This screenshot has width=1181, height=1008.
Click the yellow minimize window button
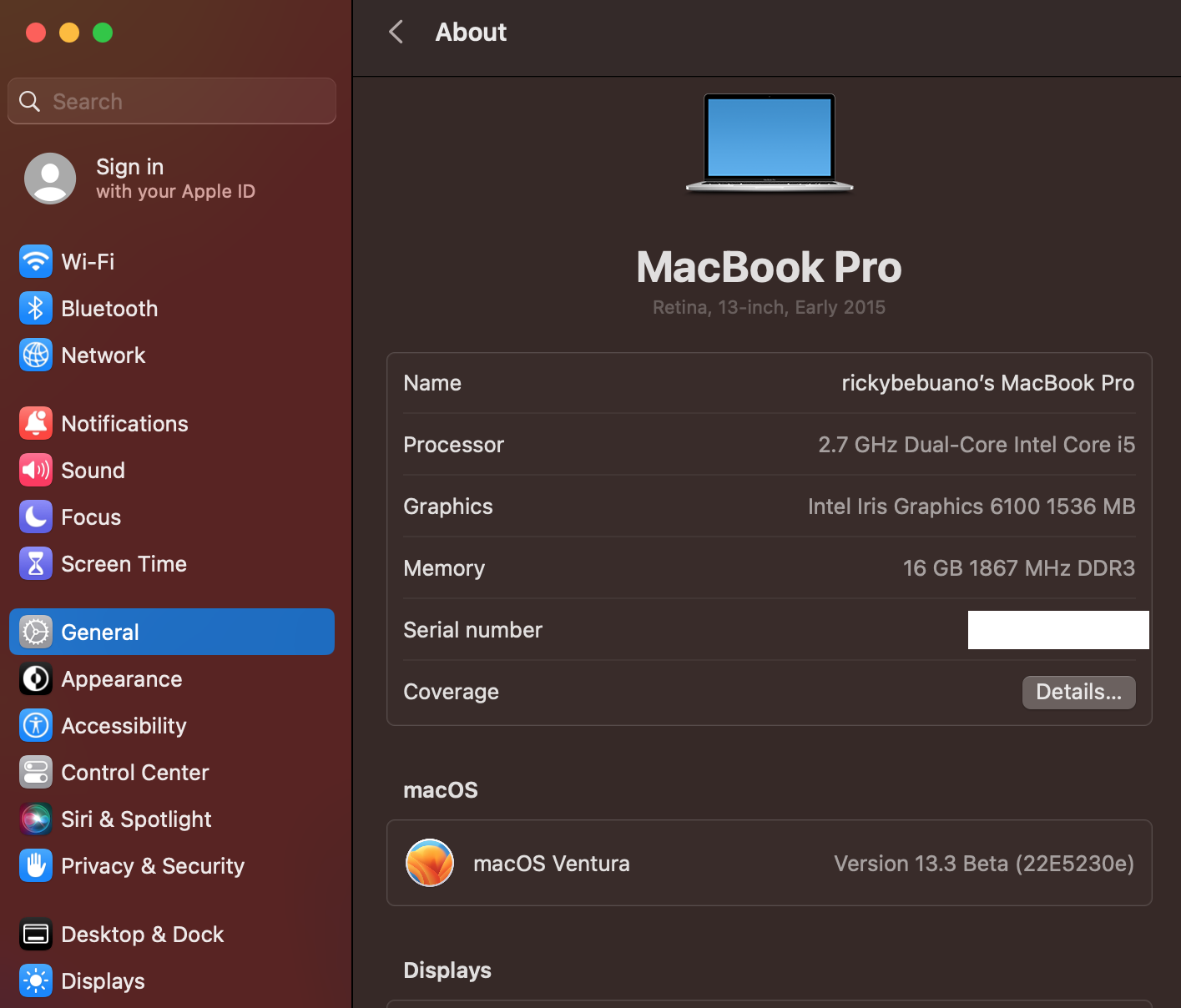point(69,33)
